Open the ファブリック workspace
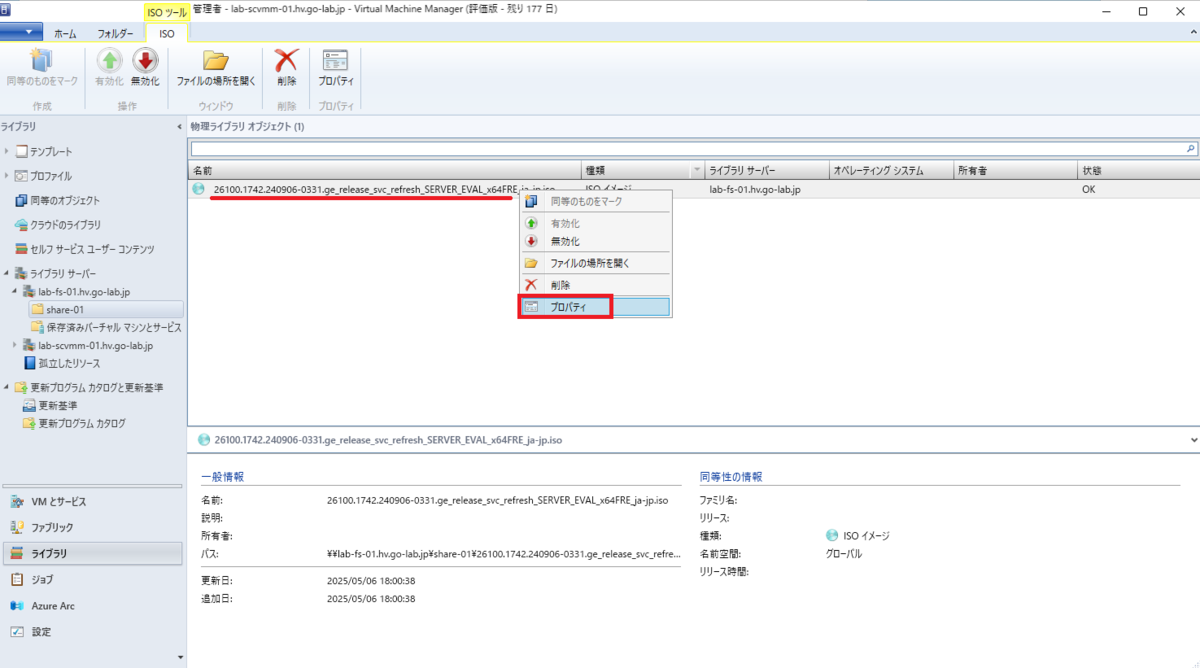1200x668 pixels. tap(93, 527)
